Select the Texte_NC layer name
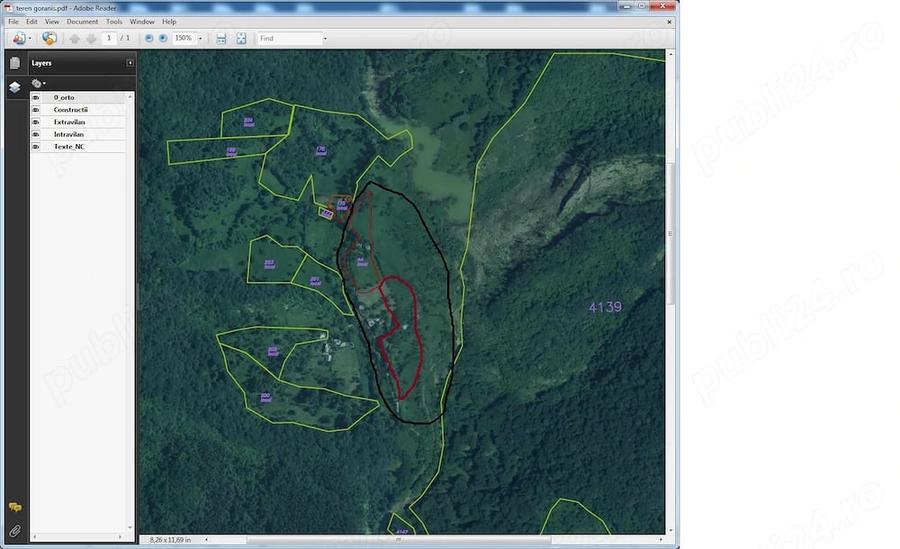 (x=69, y=147)
